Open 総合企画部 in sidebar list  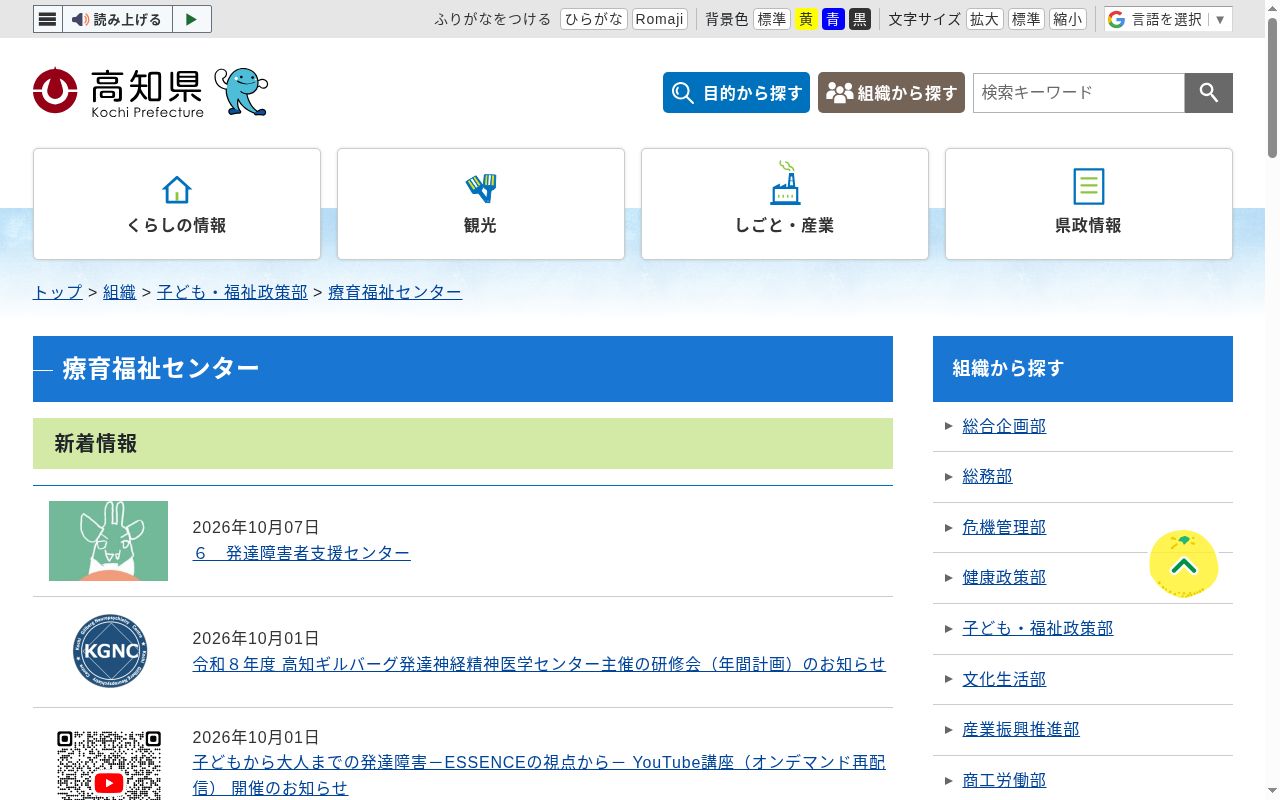1004,426
